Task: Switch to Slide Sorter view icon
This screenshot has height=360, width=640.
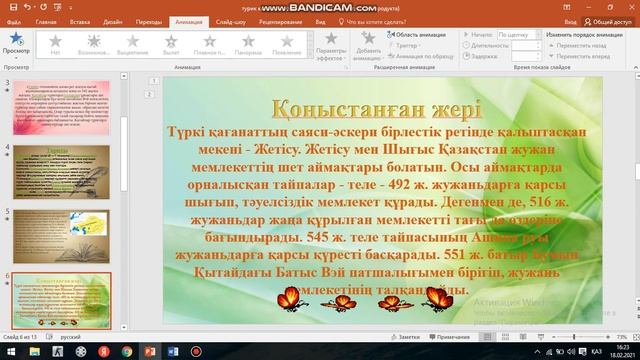Action: coord(505,337)
